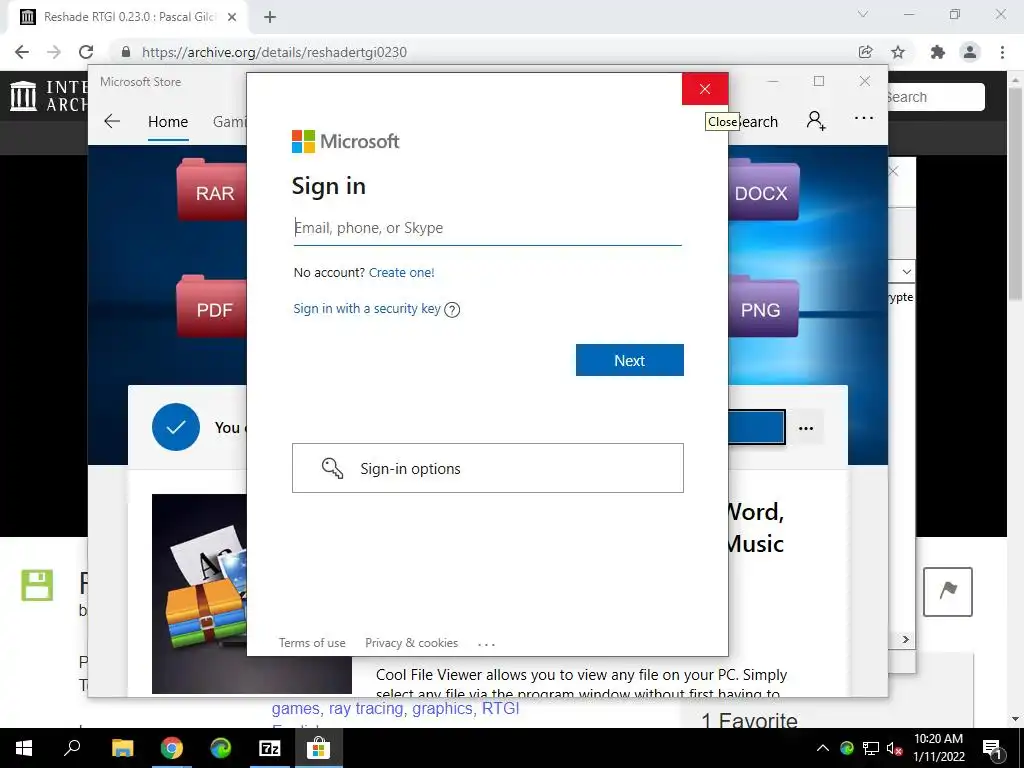1024x768 pixels.
Task: Open the Create one! account link
Action: click(402, 272)
